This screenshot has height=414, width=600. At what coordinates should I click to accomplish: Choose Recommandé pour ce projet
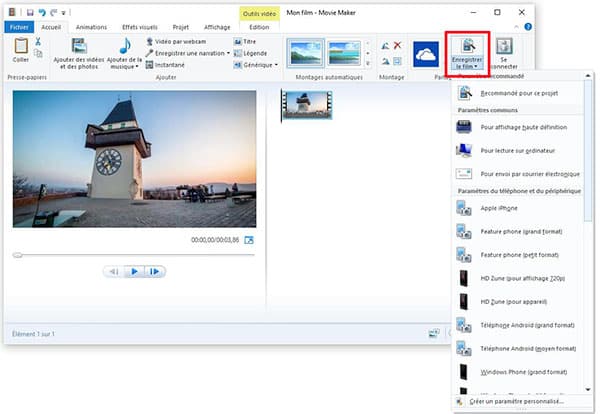(518, 93)
